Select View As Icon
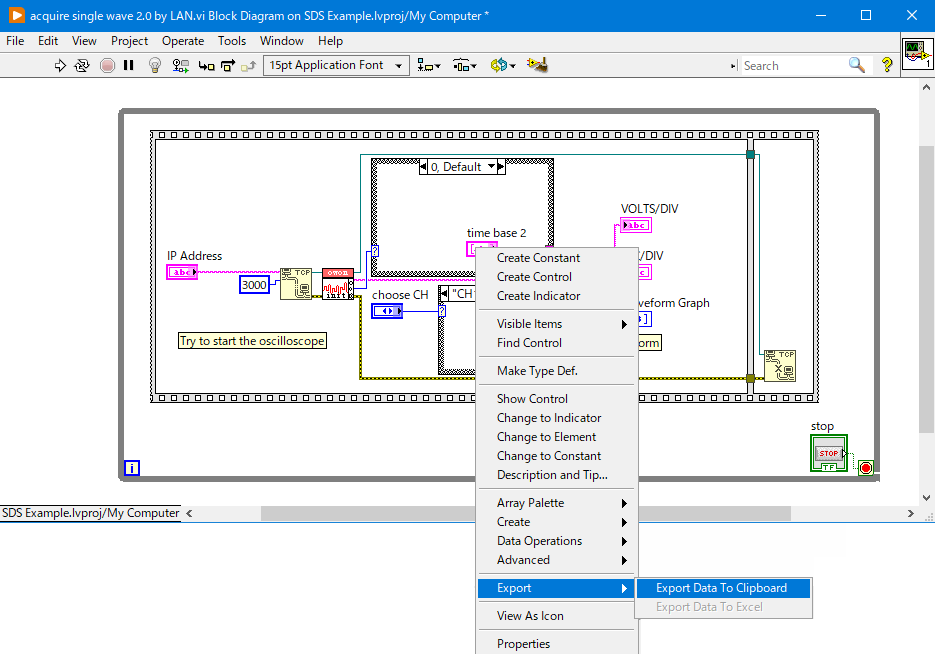This screenshot has height=654, width=935. (557, 616)
